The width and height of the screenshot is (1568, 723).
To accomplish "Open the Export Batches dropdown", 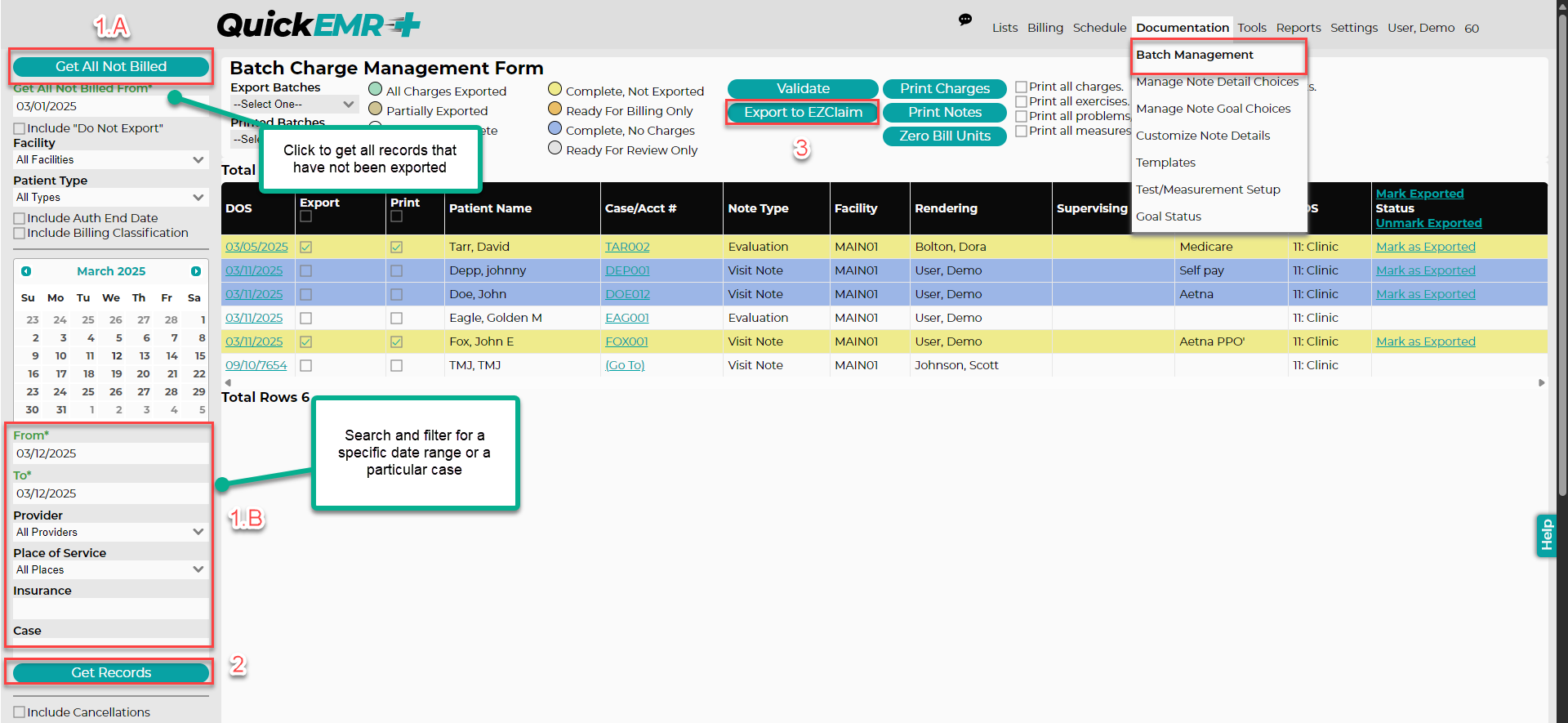I will point(294,105).
